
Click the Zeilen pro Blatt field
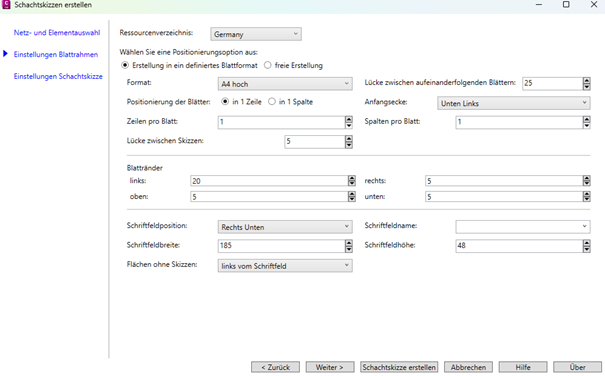[281, 122]
